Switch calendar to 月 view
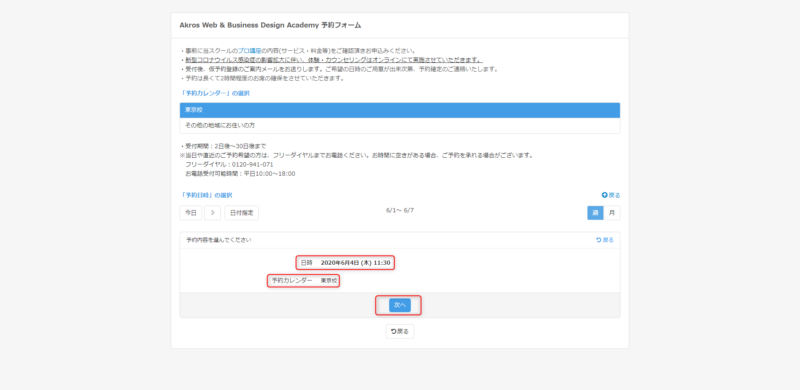Screen dimensions: 800x390 (x=612, y=213)
